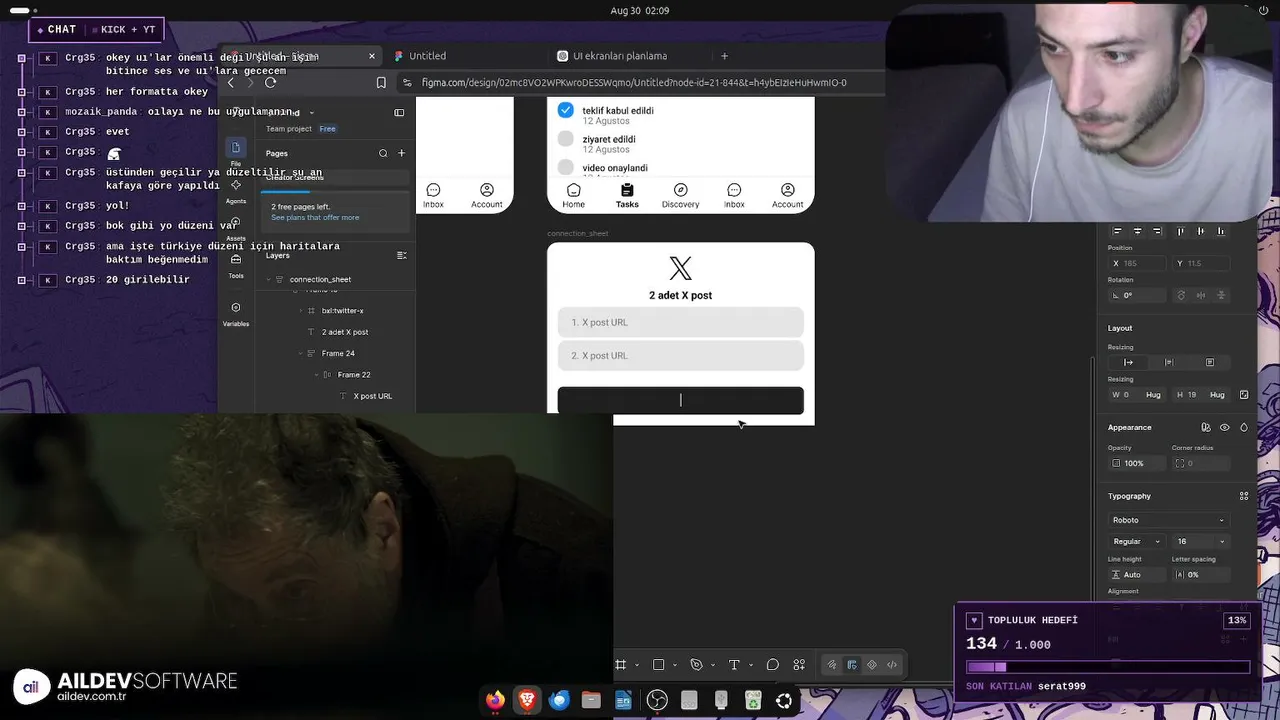Toggle the sidebar layout icon beside file name
This screenshot has width=1280, height=720.
(x=399, y=113)
